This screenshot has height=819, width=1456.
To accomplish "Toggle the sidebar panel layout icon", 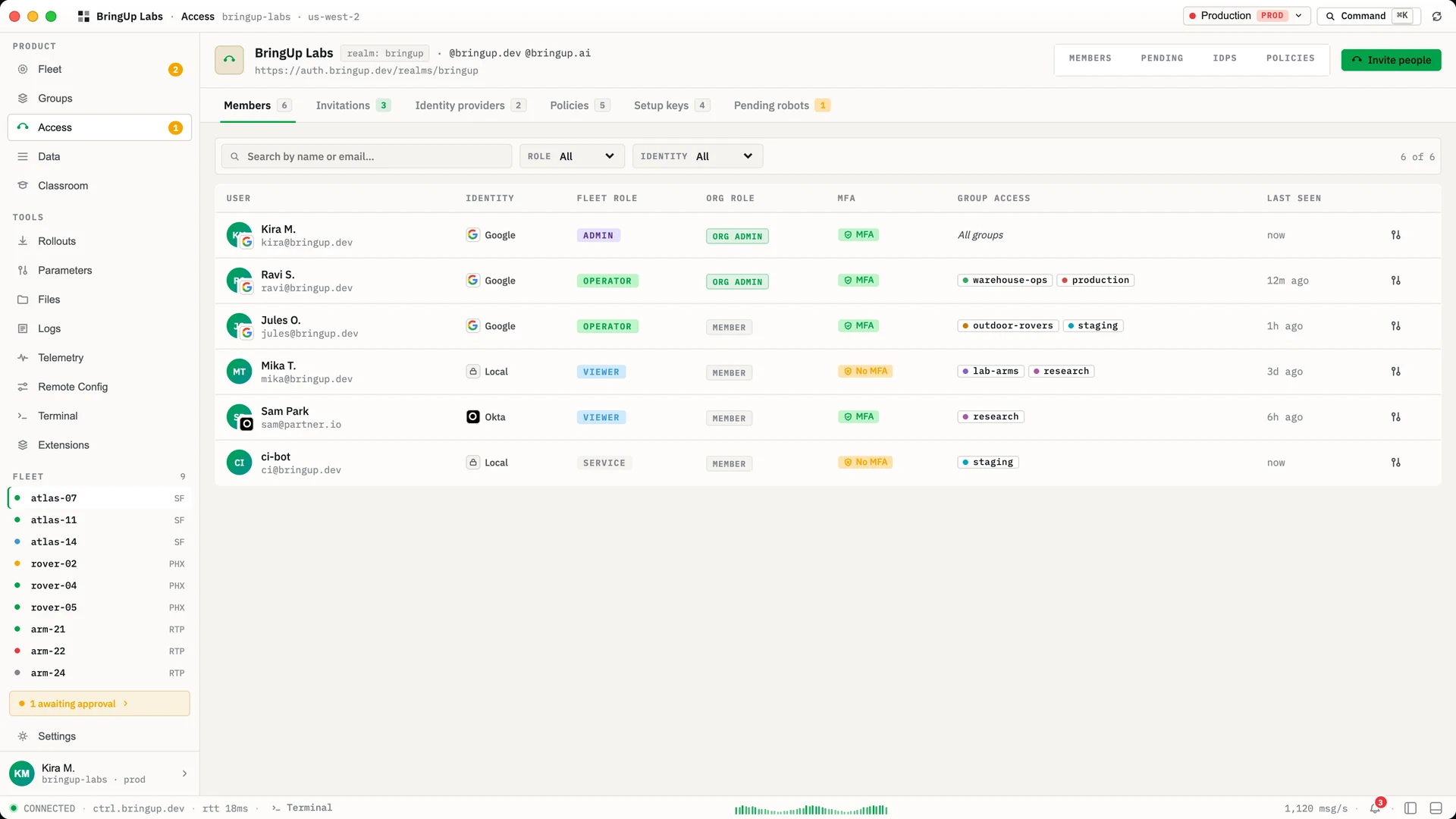I will [x=1410, y=808].
